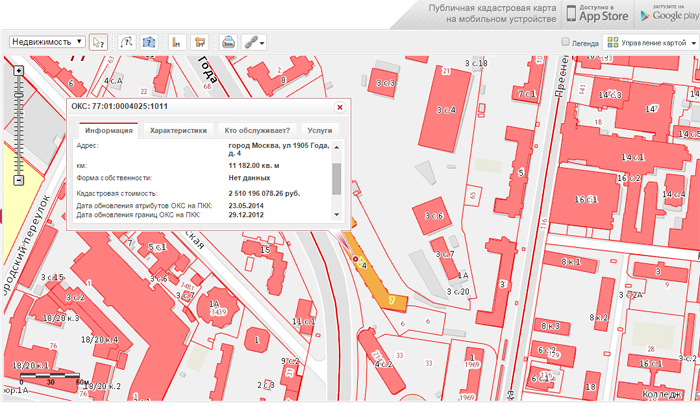Click the curved path query tool
This screenshot has height=406, width=700.
pos(126,42)
